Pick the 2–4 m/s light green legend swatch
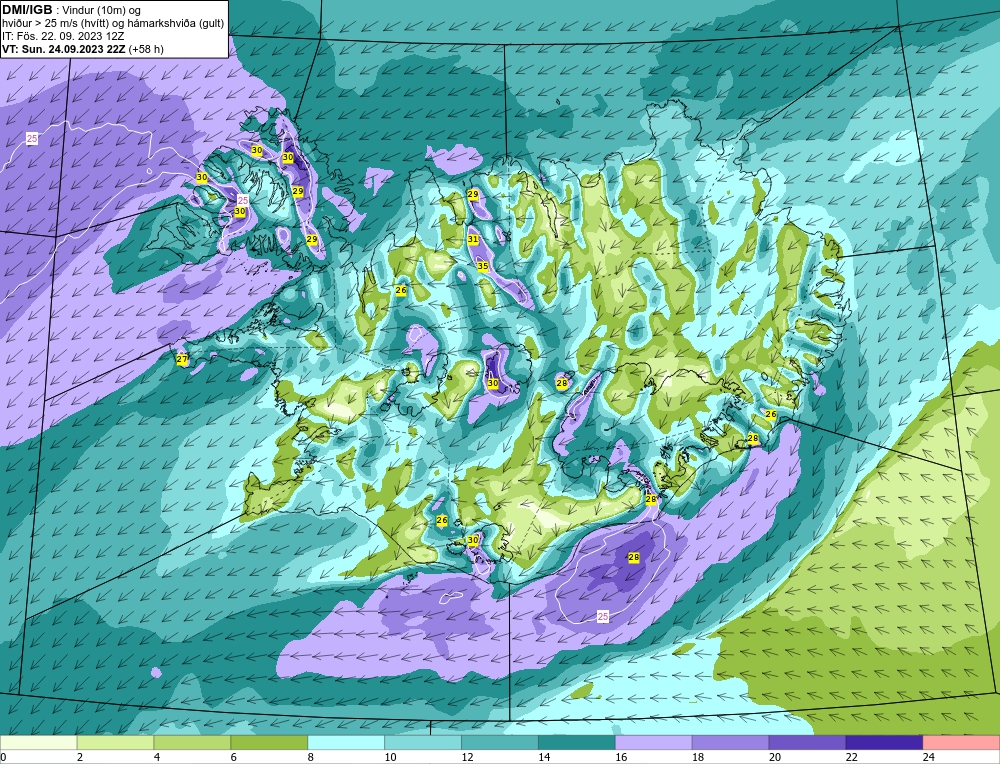The height and width of the screenshot is (764, 1000). pos(115,742)
